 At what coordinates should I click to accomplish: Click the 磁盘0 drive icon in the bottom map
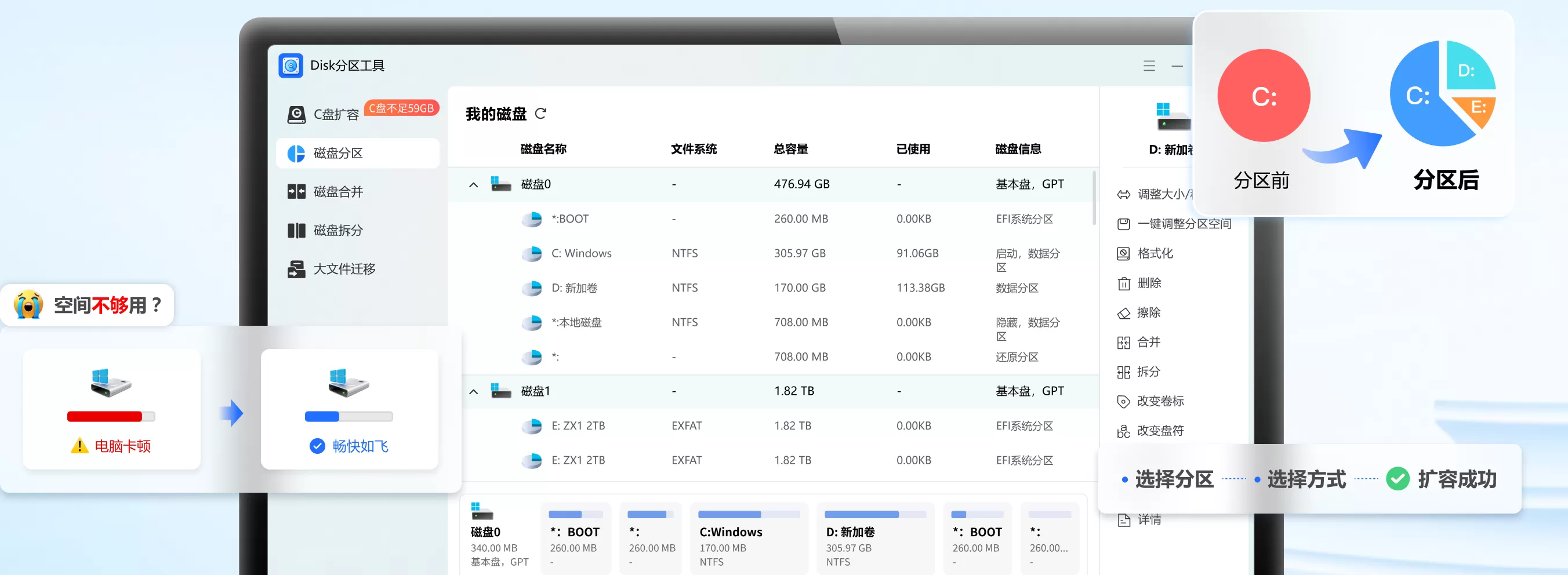pyautogui.click(x=481, y=511)
